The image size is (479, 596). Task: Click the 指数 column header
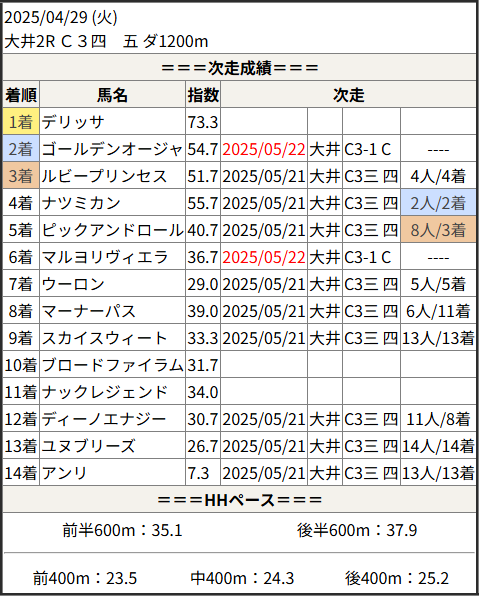point(203,95)
